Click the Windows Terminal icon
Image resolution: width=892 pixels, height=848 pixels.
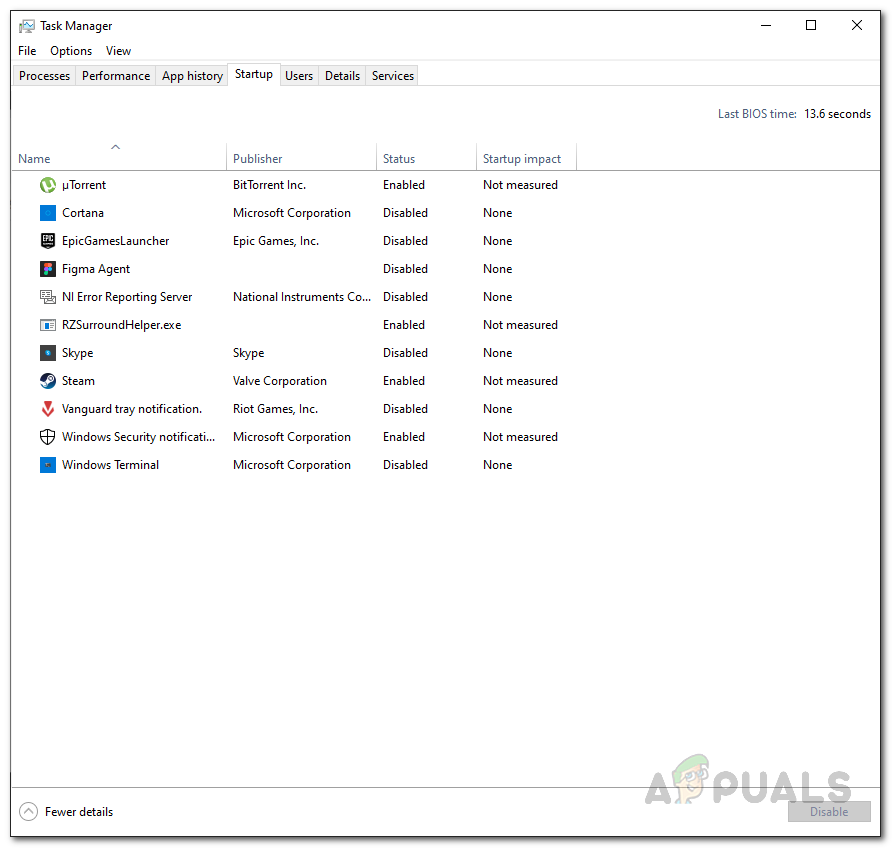[48, 465]
